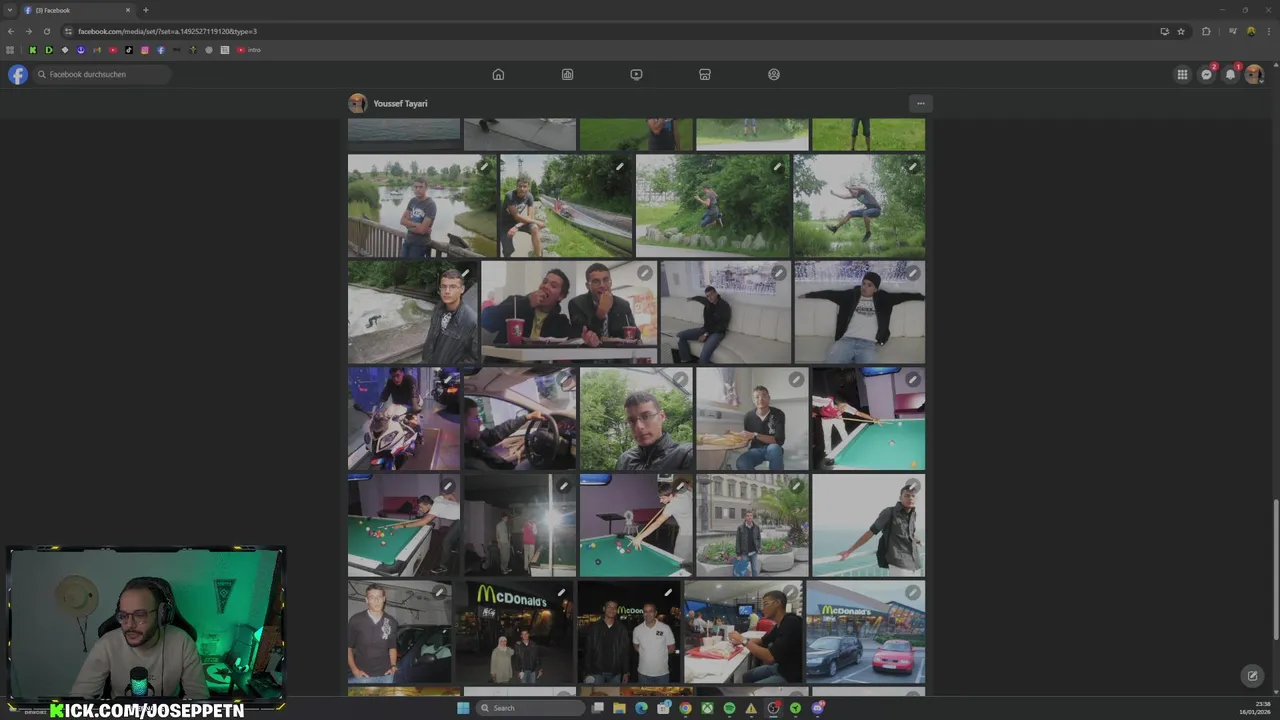Screen dimensions: 1280x720
Task: Edit the man reclining on white sofa photo
Action: pyautogui.click(x=778, y=273)
